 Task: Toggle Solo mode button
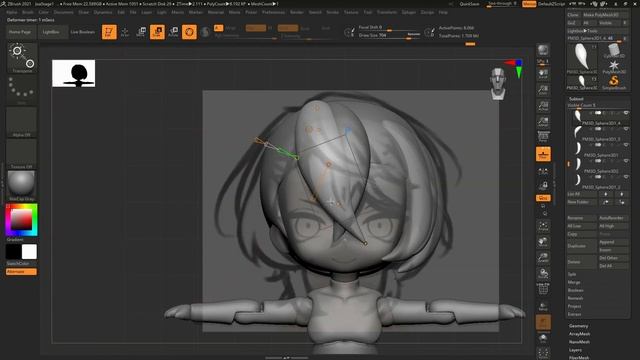pyautogui.click(x=543, y=338)
